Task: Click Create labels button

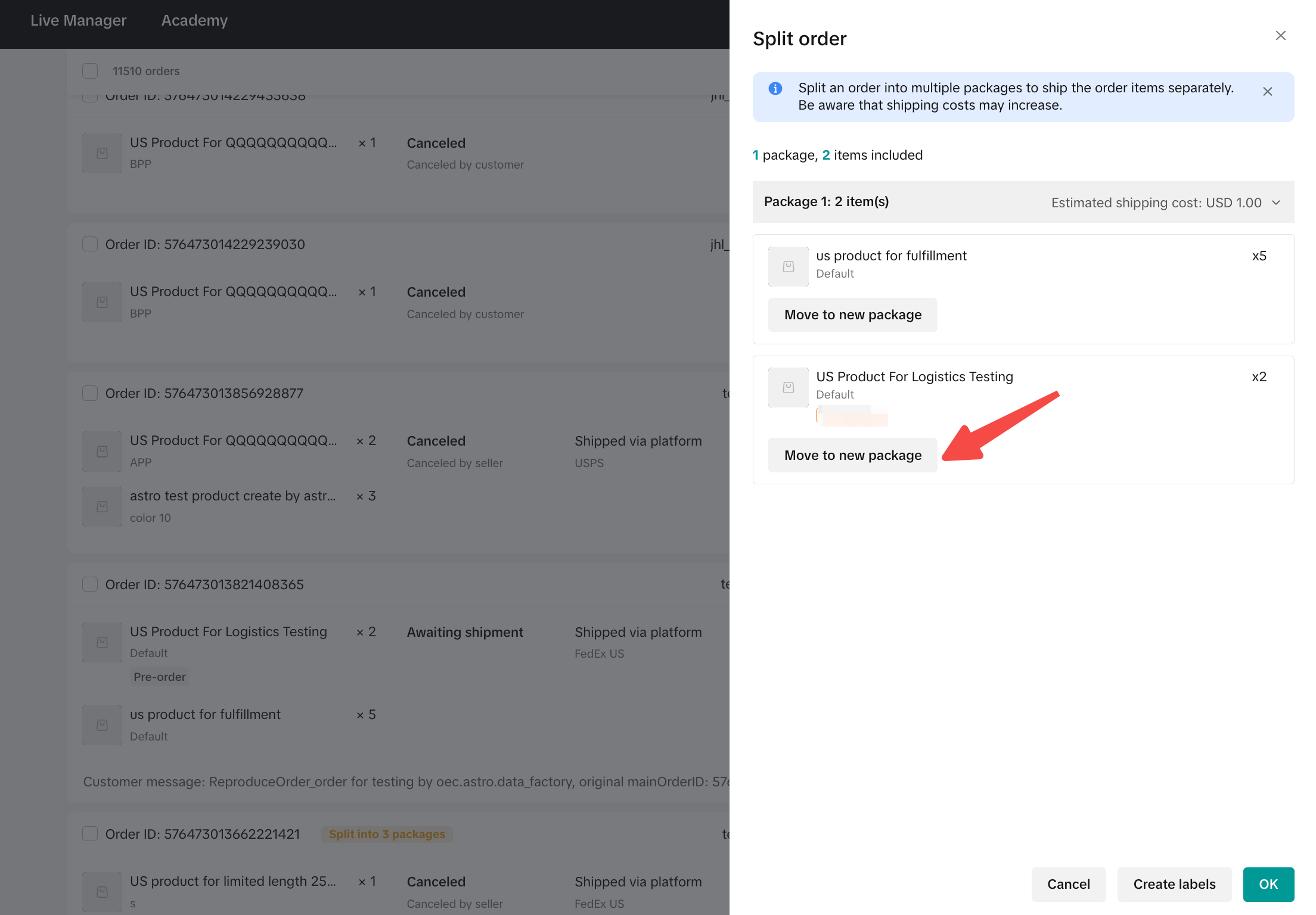Action: click(x=1174, y=885)
